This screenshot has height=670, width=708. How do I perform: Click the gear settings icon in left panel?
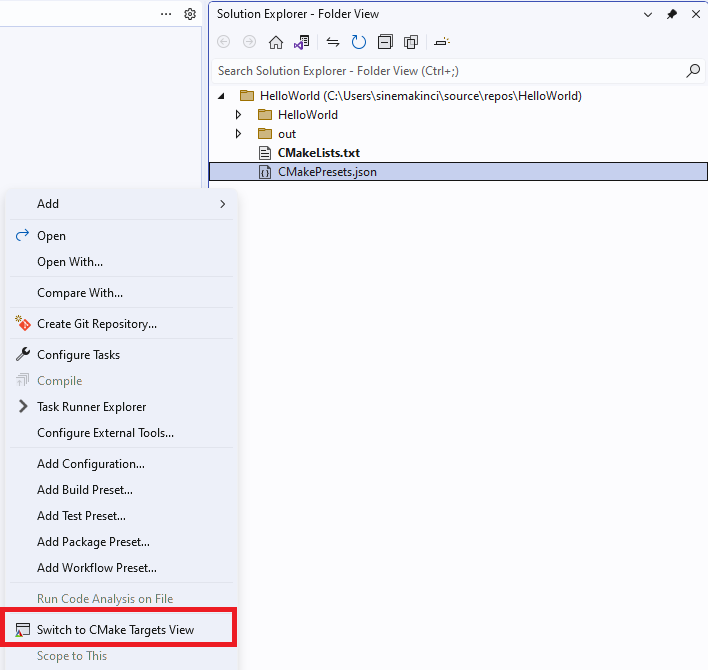(190, 14)
